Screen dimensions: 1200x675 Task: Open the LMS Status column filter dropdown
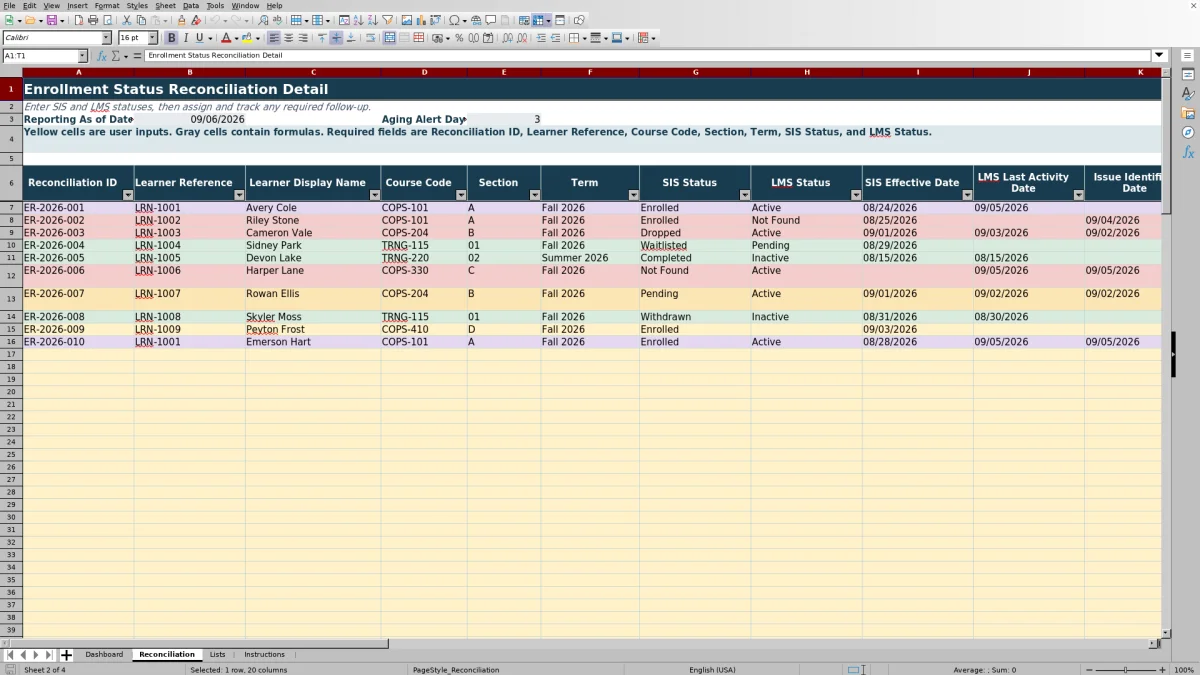click(856, 195)
